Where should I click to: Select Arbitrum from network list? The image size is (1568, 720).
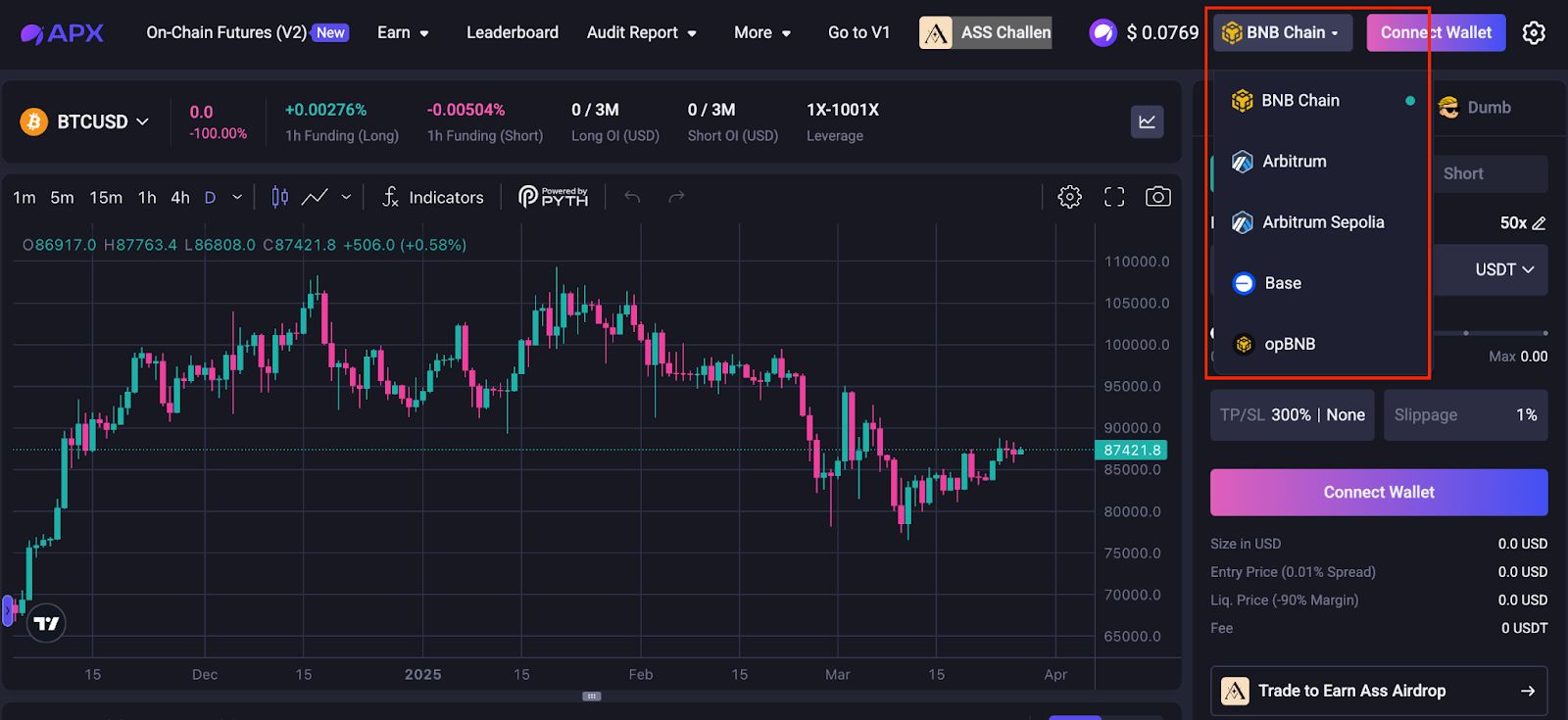click(1294, 162)
